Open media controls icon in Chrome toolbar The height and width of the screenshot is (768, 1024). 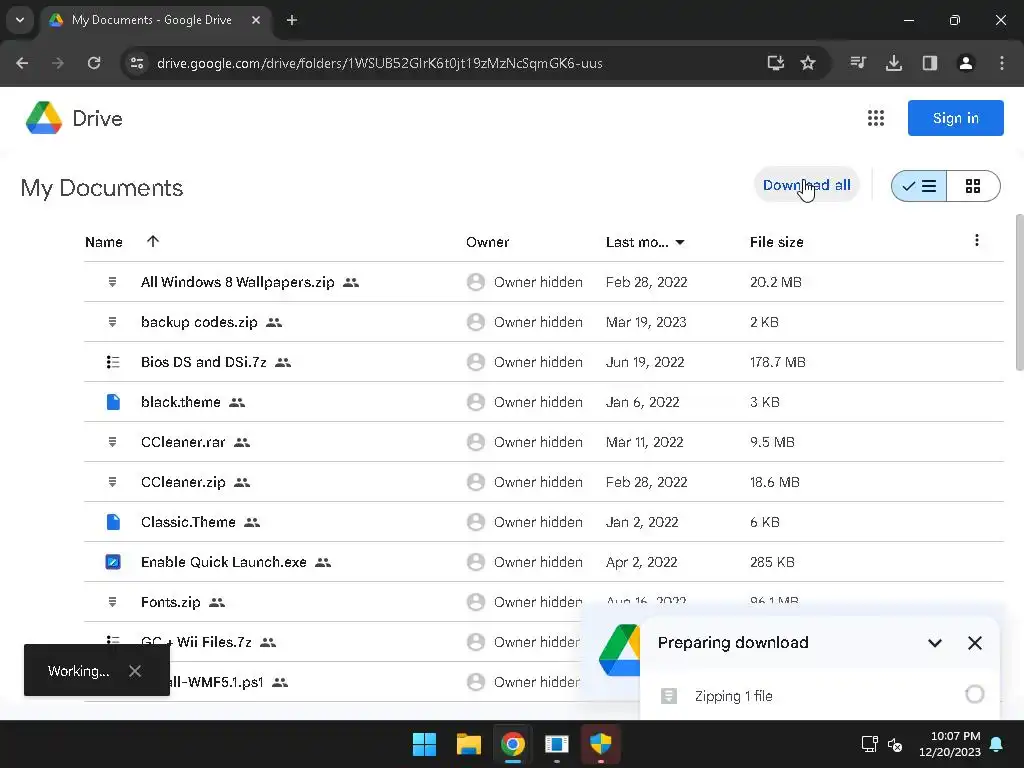pyautogui.click(x=858, y=63)
